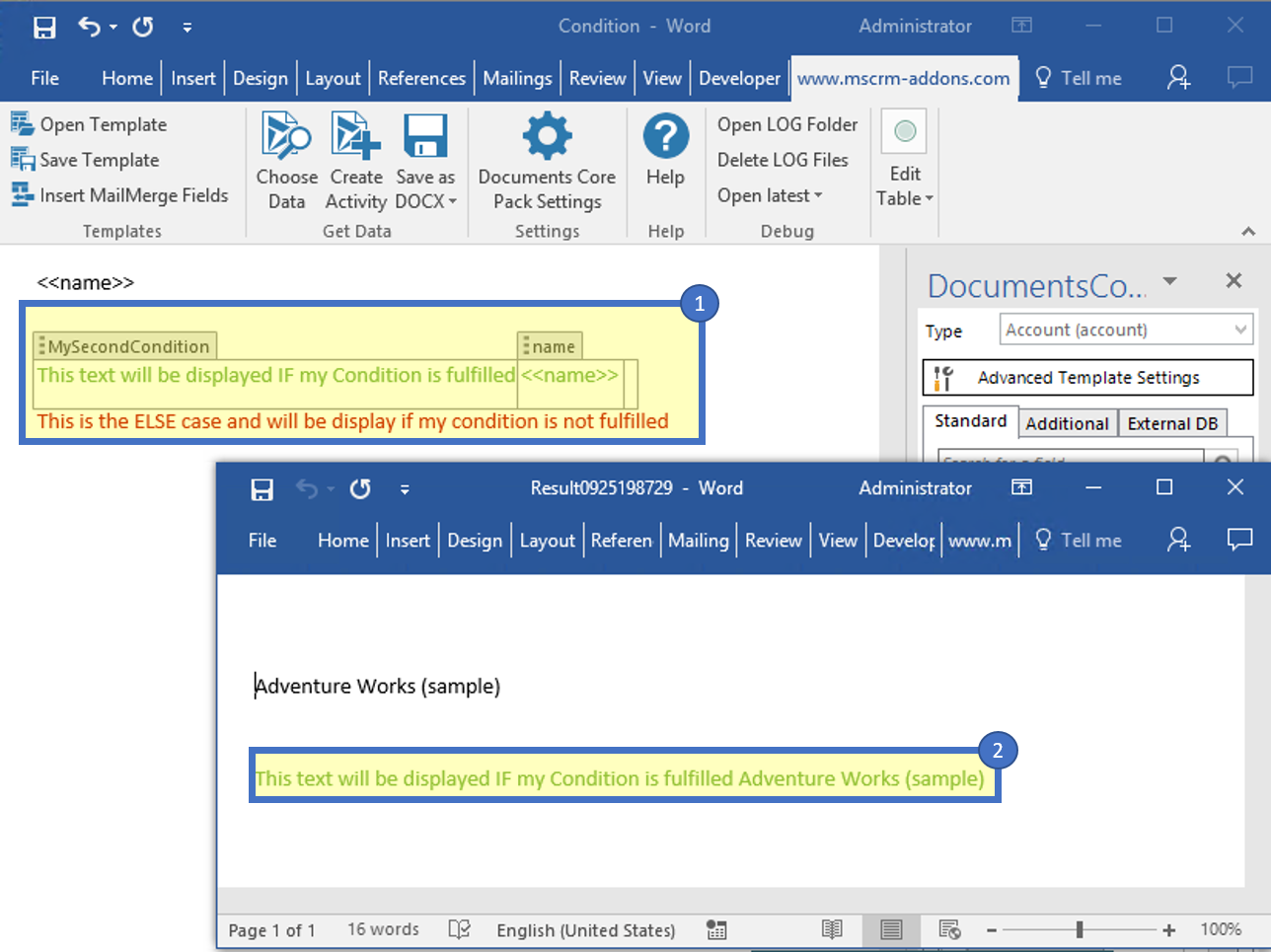Click Advanced Template Settings button
Viewport: 1271px width, 952px height.
coord(1087,378)
